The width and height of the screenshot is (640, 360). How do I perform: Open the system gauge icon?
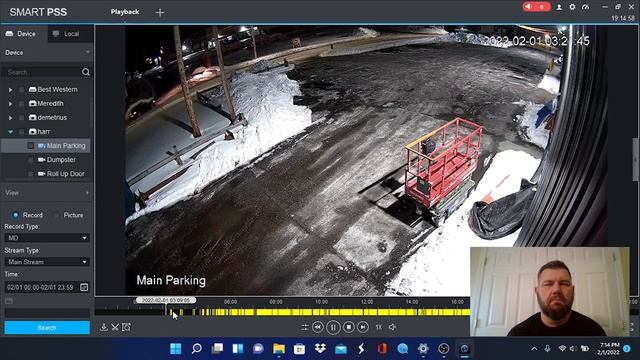585,7
